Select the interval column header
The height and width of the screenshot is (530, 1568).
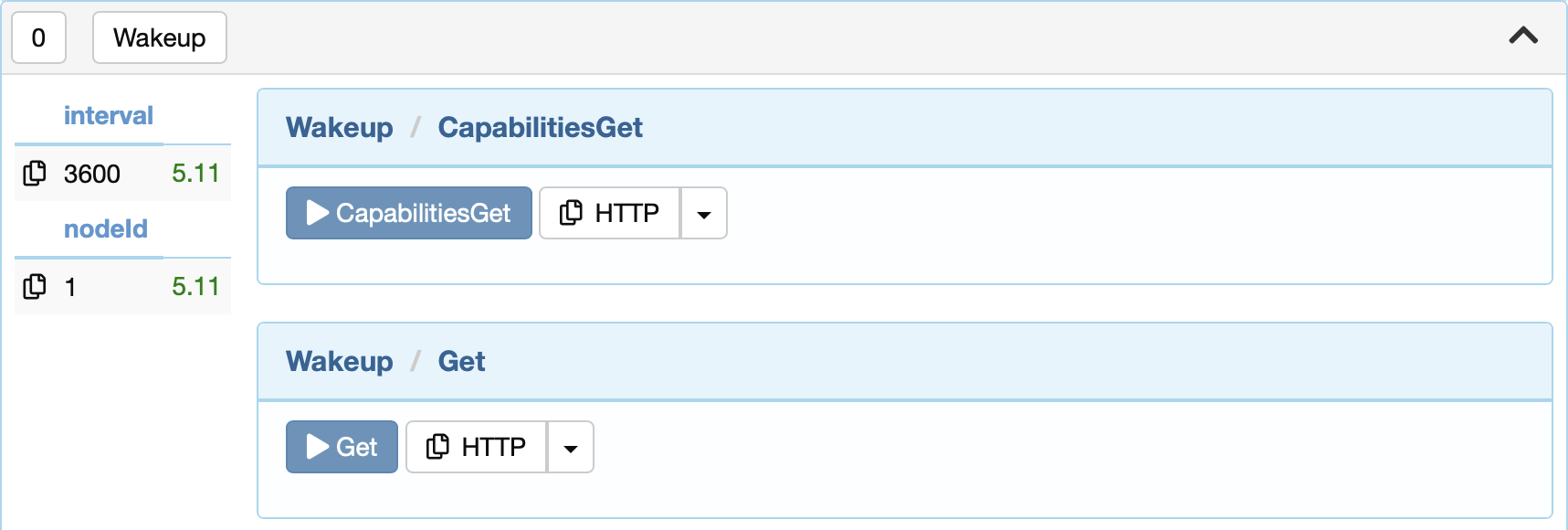109,116
